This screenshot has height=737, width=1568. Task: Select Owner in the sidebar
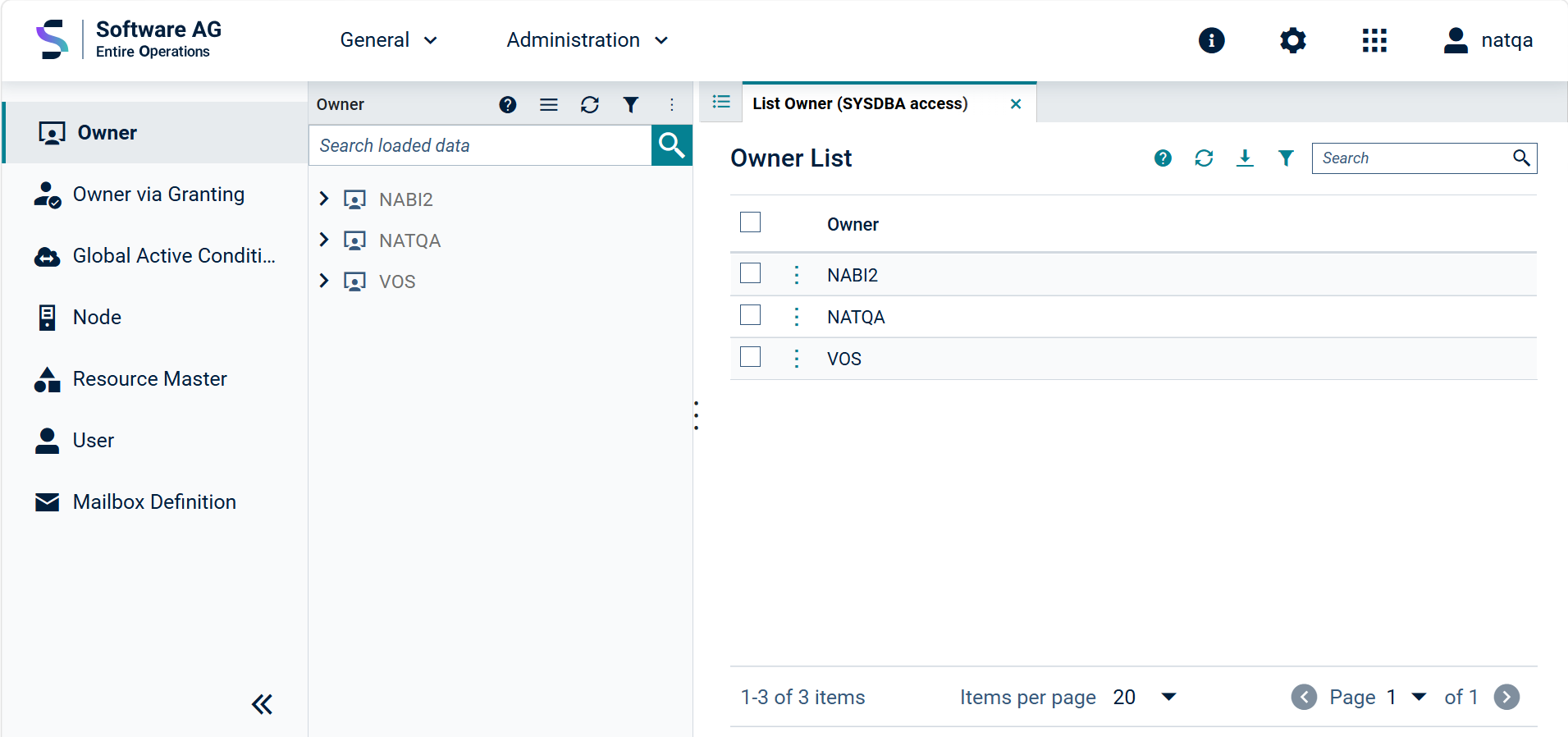pyautogui.click(x=155, y=133)
